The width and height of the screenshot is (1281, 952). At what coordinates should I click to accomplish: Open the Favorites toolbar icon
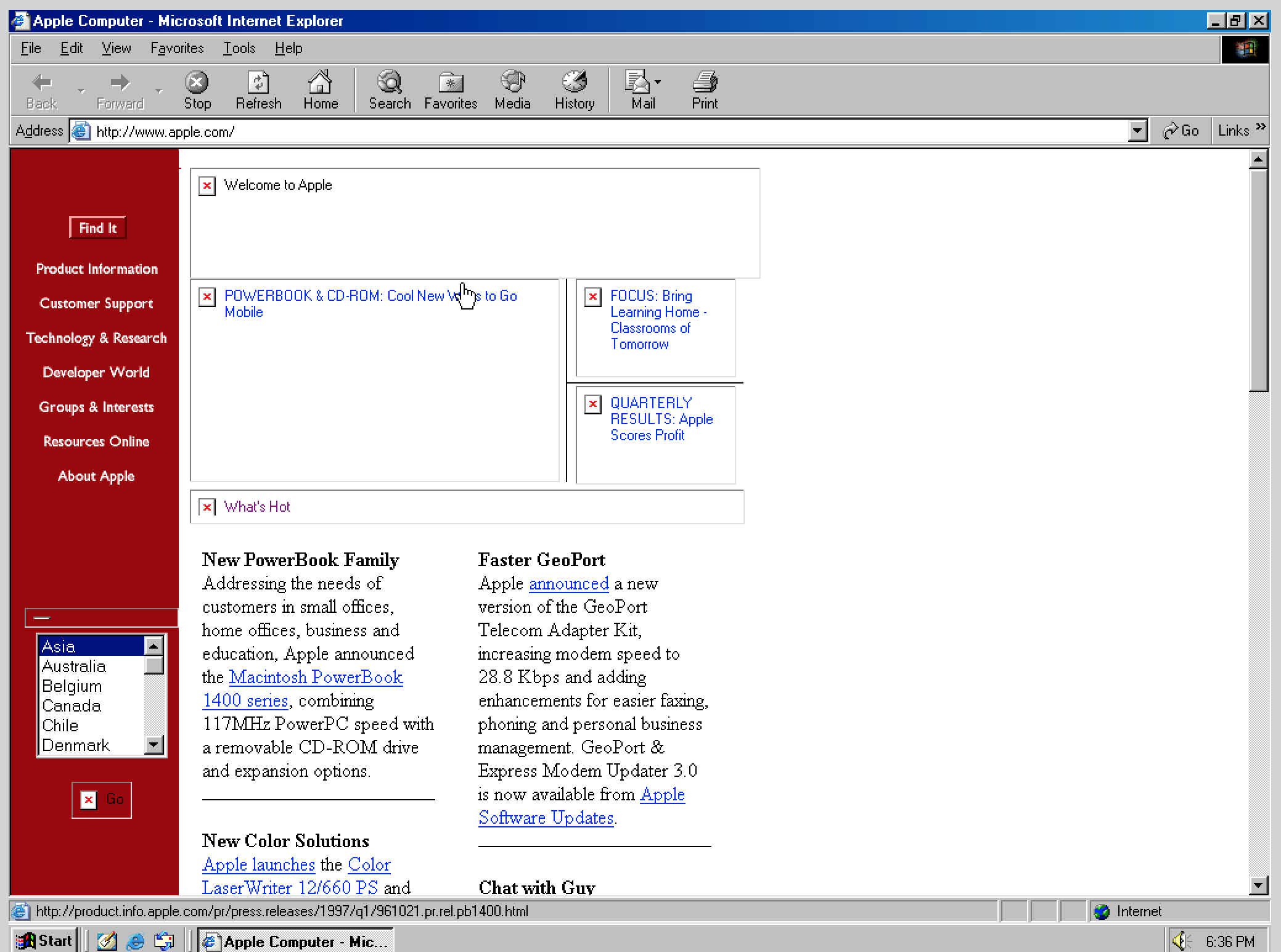pyautogui.click(x=451, y=82)
